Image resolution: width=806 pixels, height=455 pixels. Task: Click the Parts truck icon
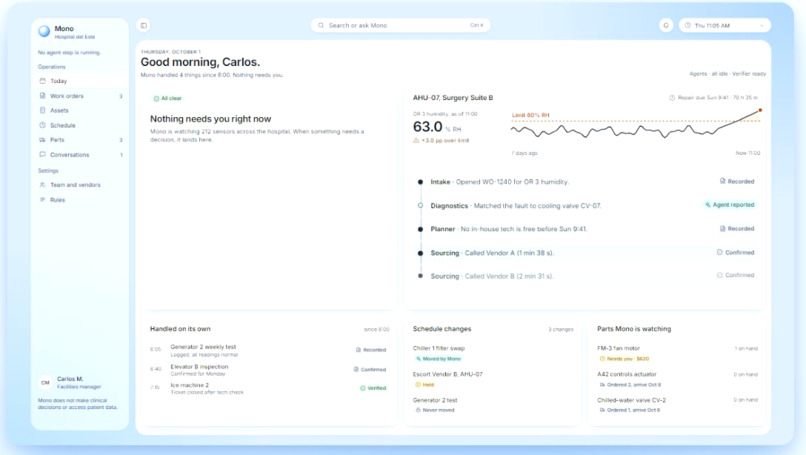[43, 140]
